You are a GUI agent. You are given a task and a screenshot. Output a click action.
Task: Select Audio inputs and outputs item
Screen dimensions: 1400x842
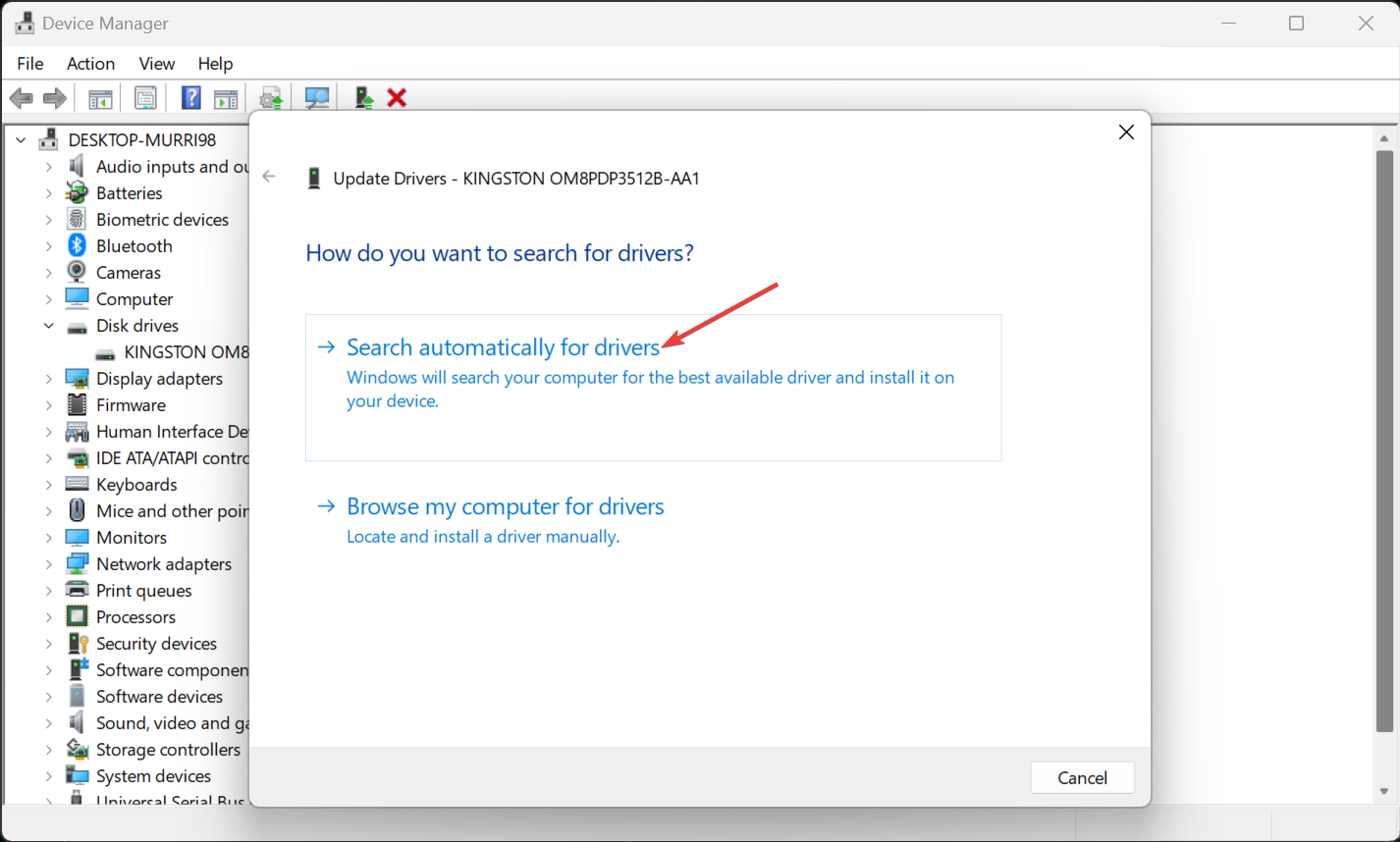tap(172, 167)
